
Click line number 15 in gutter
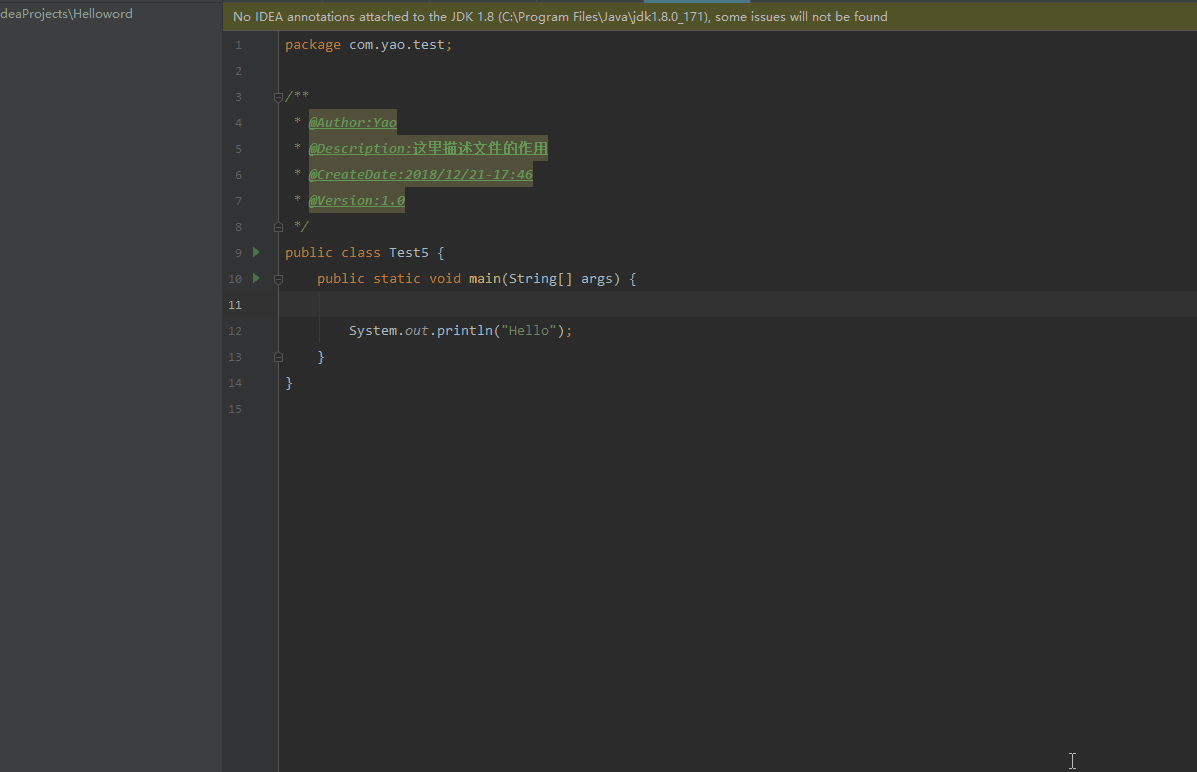pyautogui.click(x=235, y=409)
